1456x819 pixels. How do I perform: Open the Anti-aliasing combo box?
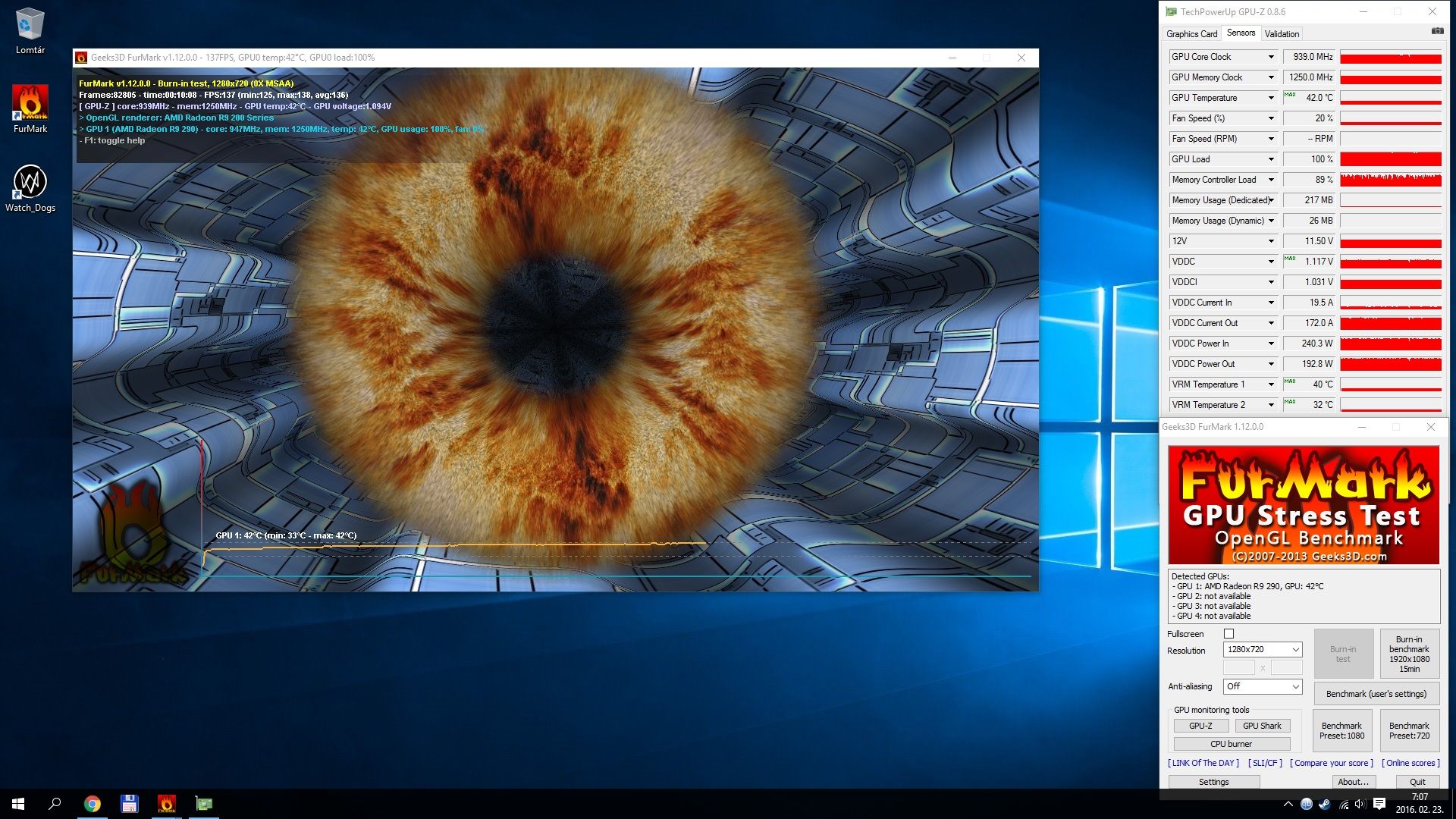[1263, 686]
